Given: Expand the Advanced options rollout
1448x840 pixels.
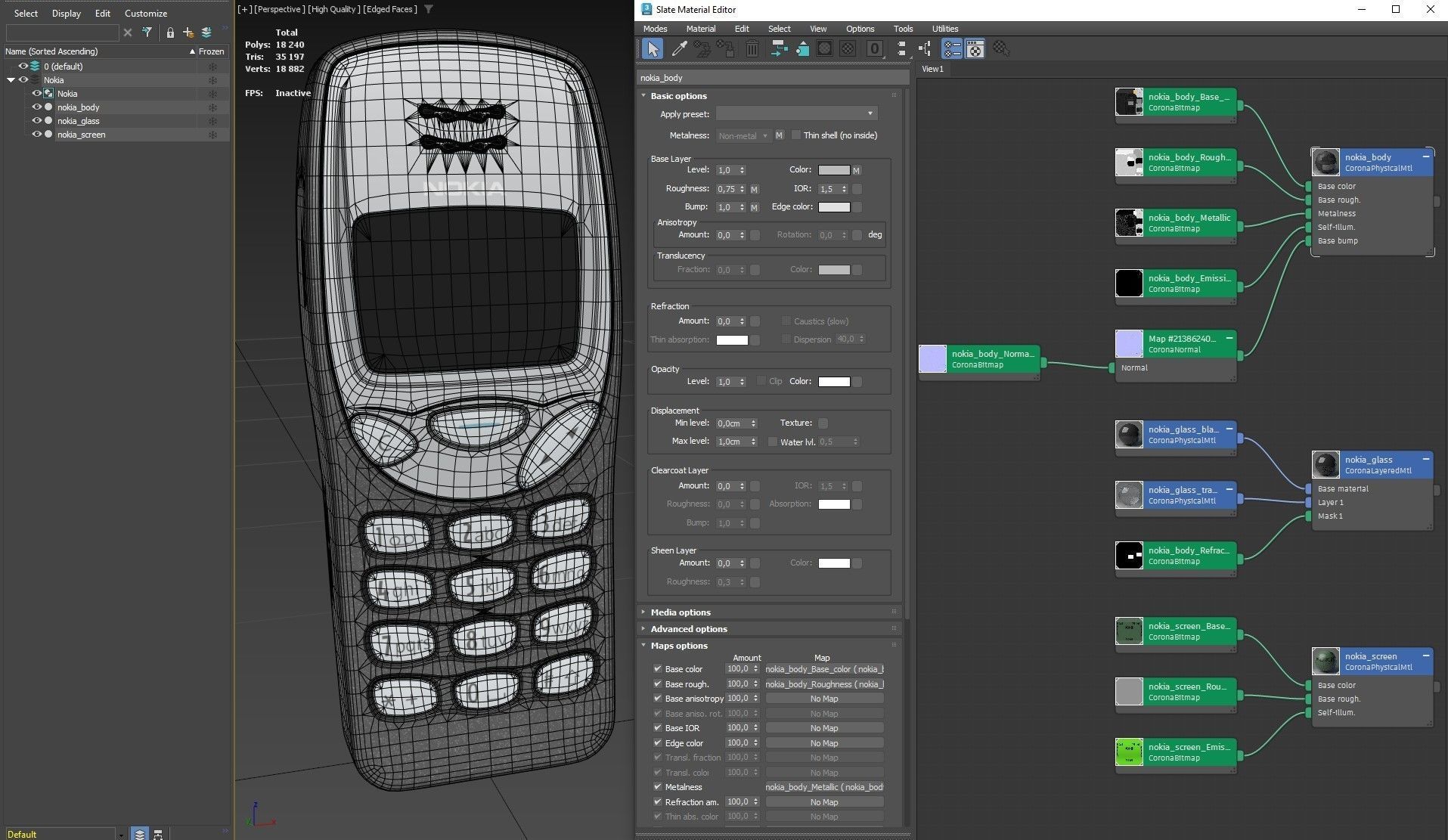Looking at the screenshot, I should 643,629.
